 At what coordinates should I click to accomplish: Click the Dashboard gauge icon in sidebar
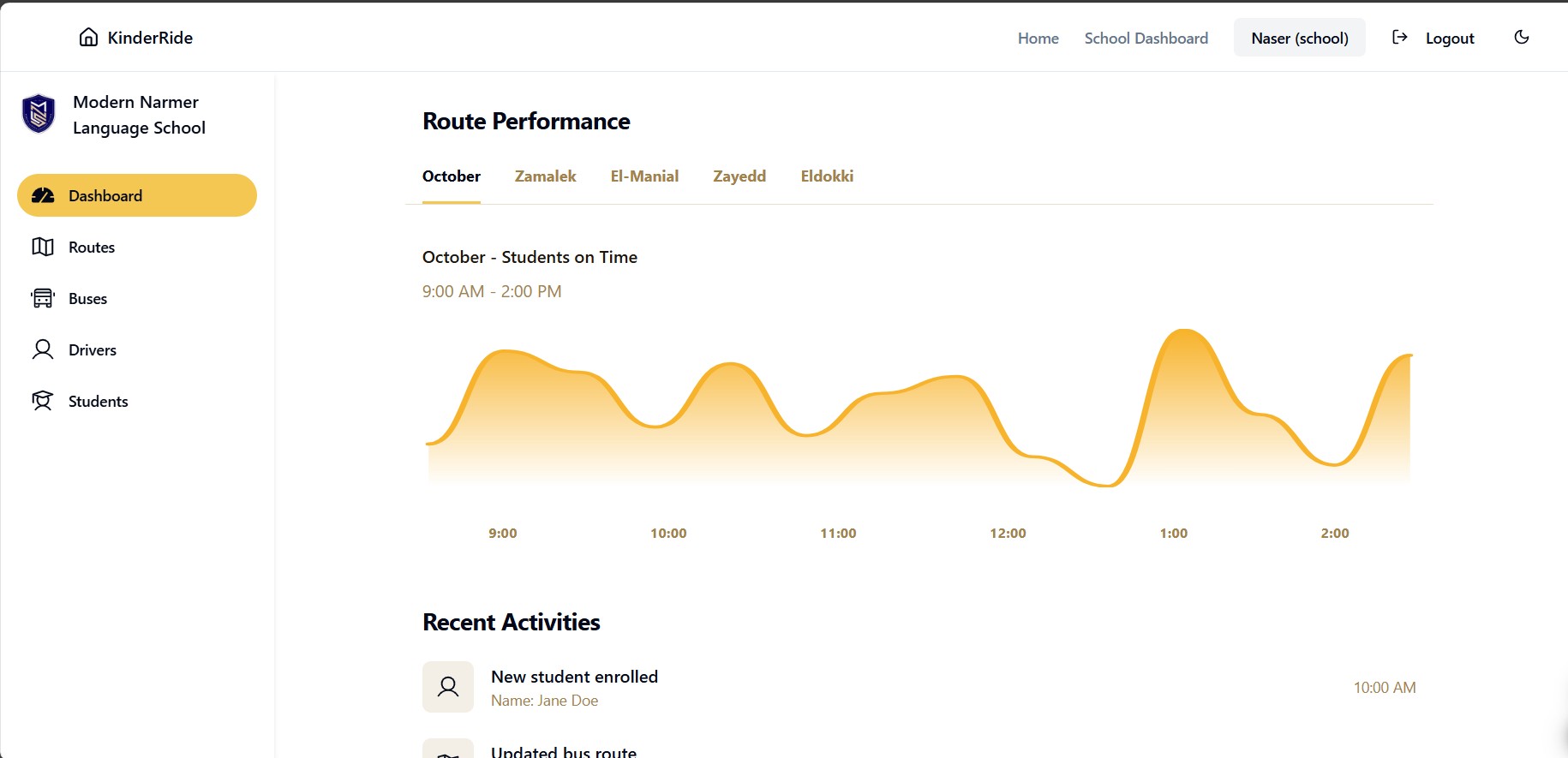43,196
